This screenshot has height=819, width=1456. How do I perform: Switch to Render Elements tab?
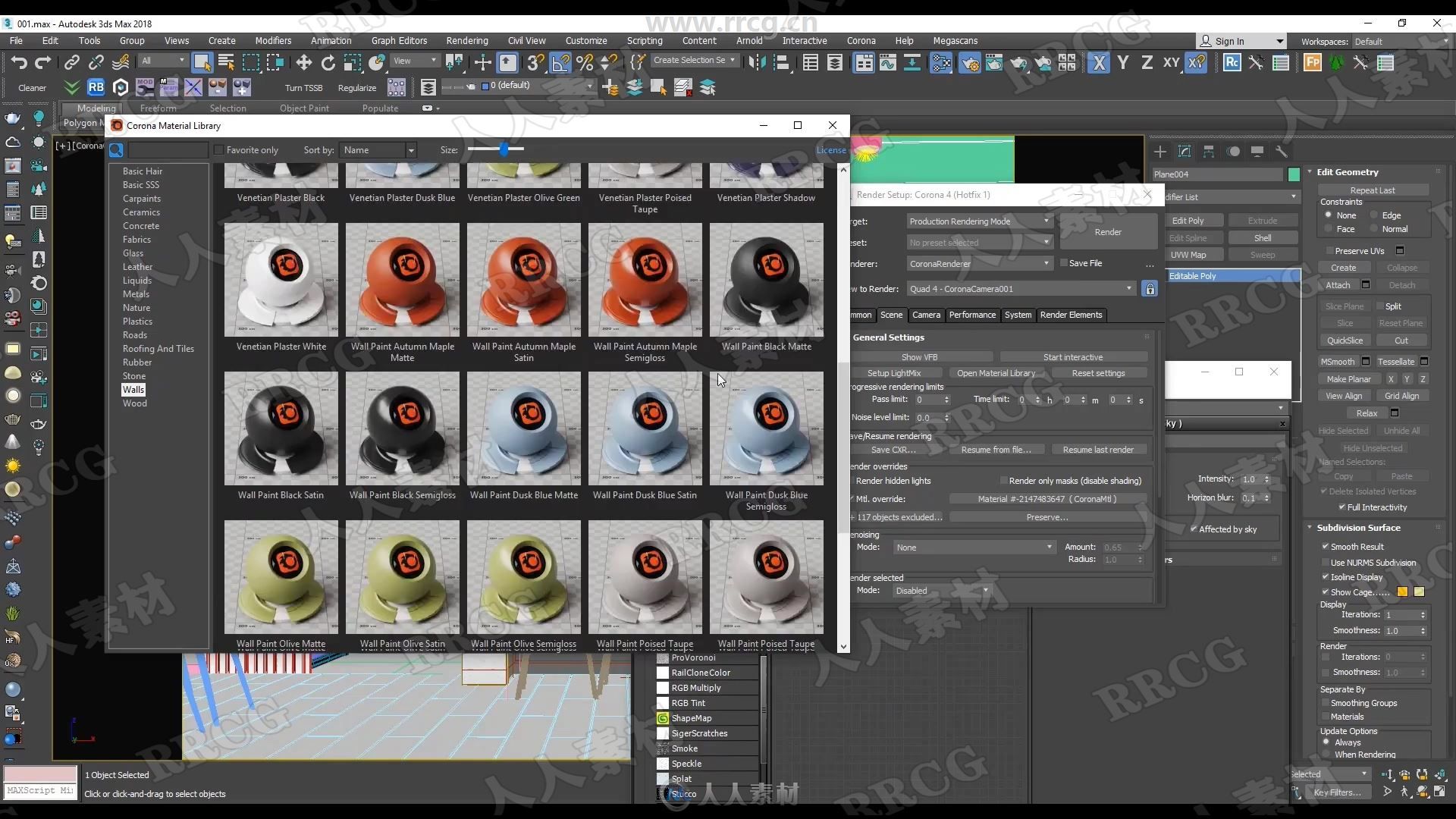1071,315
